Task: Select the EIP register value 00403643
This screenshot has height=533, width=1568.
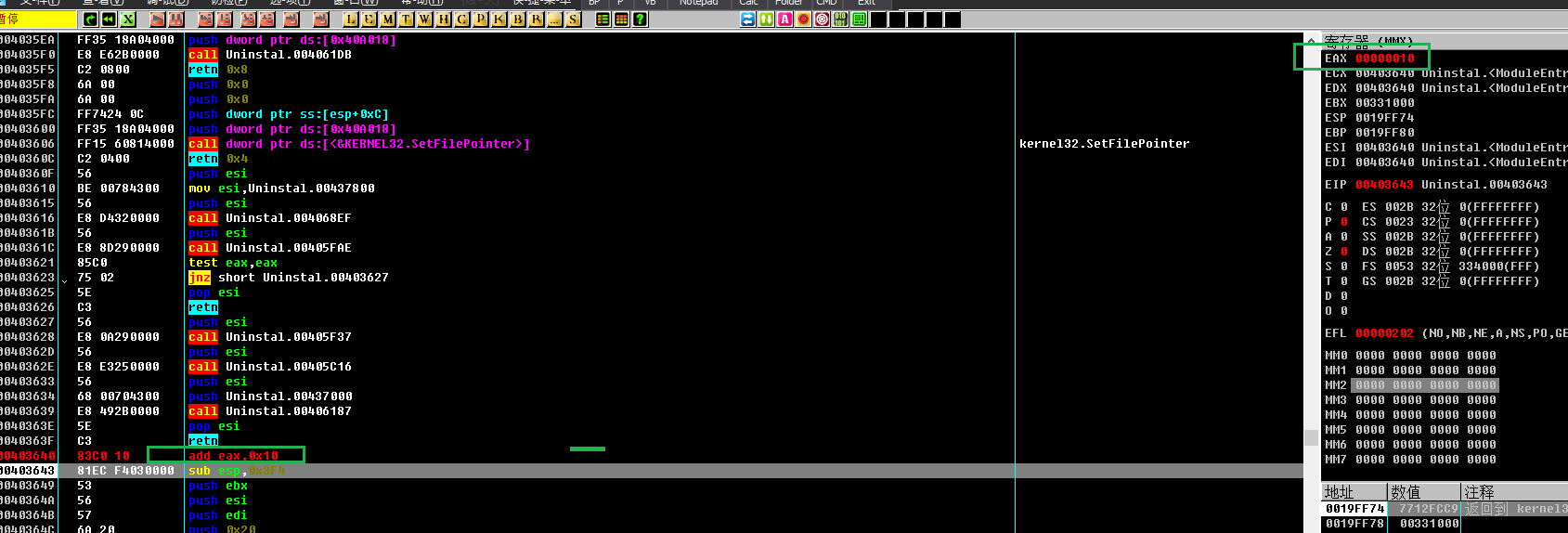Action: pyautogui.click(x=1385, y=185)
